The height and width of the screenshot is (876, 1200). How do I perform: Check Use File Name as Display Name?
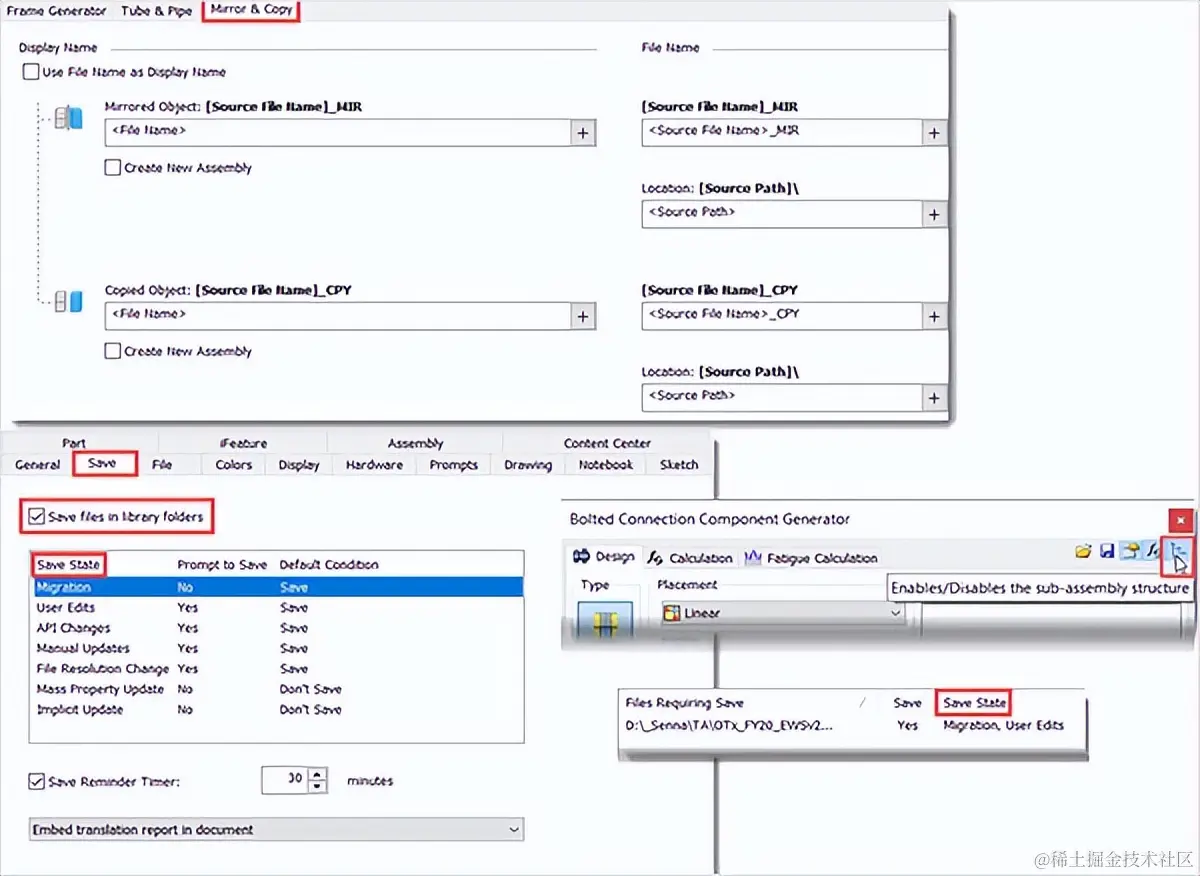coord(30,72)
